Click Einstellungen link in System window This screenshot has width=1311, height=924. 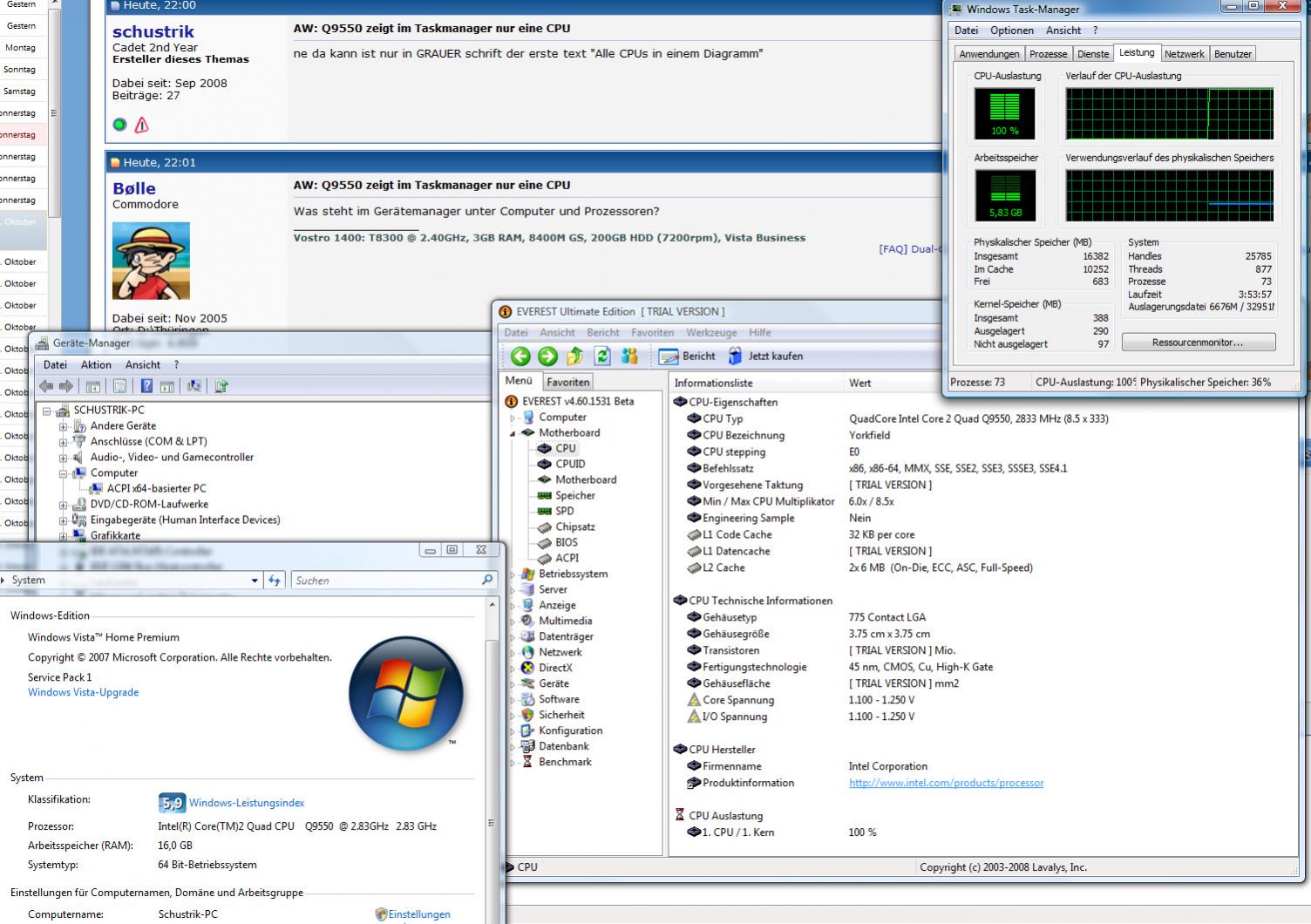click(419, 914)
